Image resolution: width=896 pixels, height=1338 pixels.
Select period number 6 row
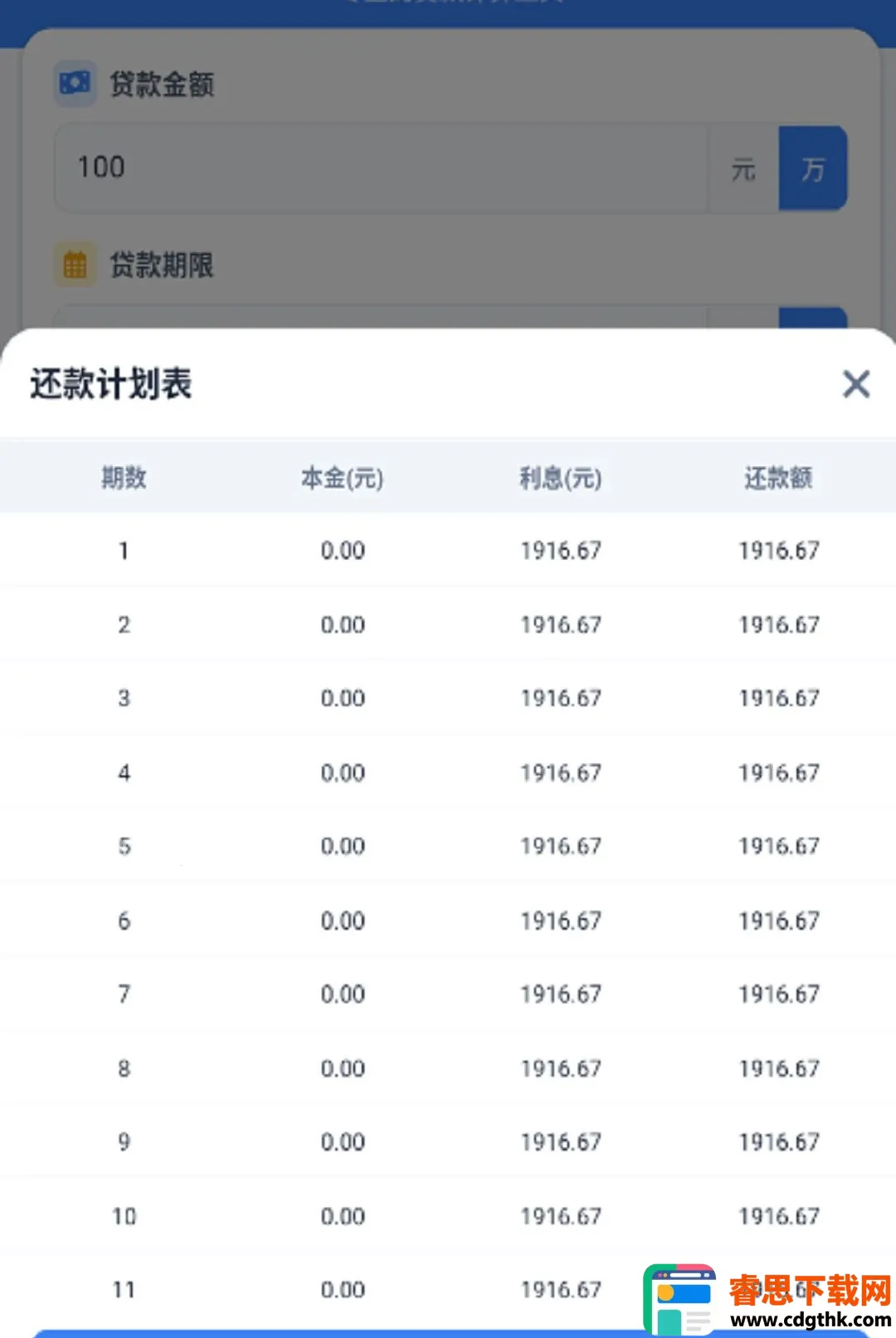[448, 920]
